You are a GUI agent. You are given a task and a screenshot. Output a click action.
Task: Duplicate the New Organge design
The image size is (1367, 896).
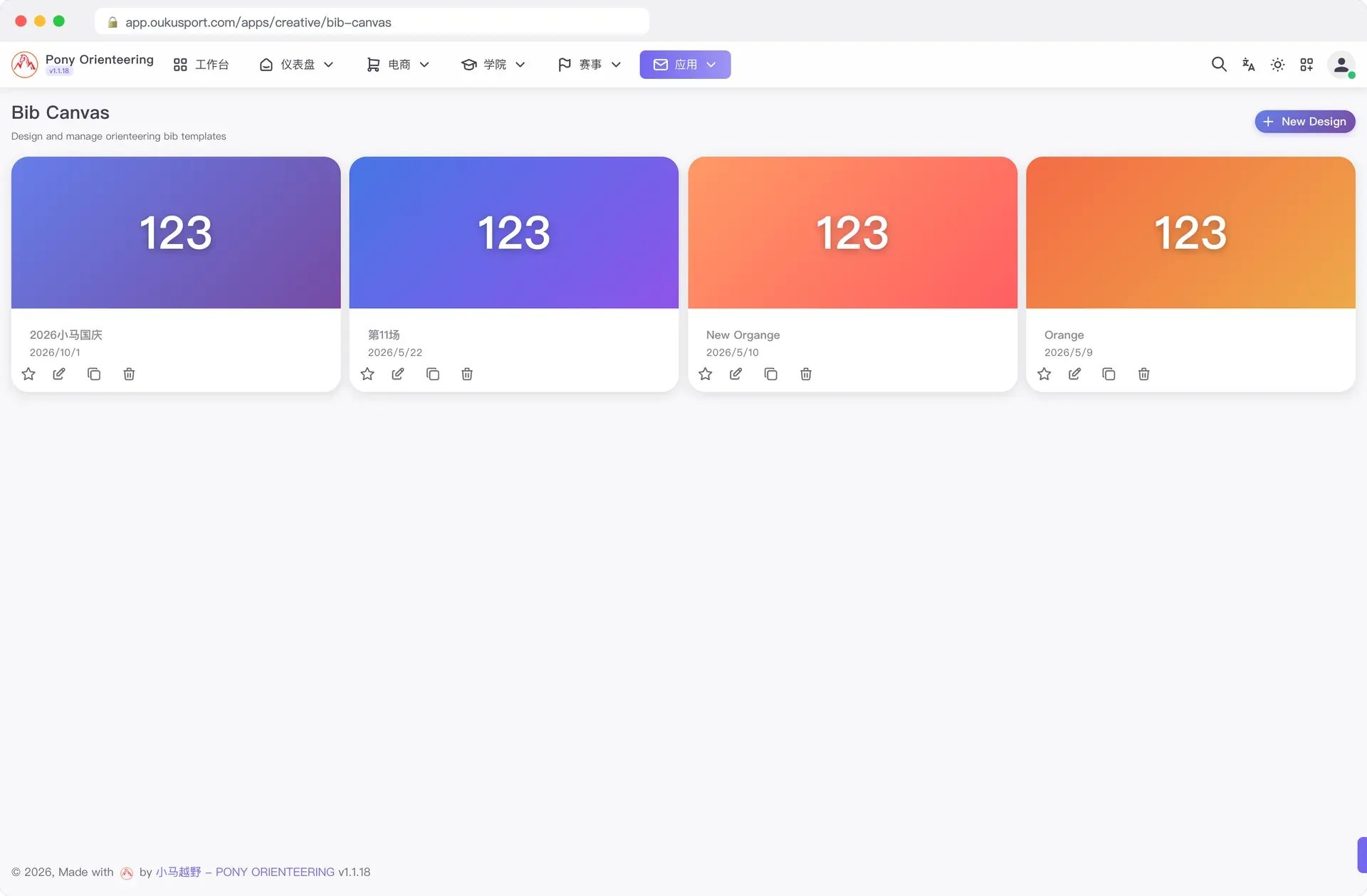771,374
